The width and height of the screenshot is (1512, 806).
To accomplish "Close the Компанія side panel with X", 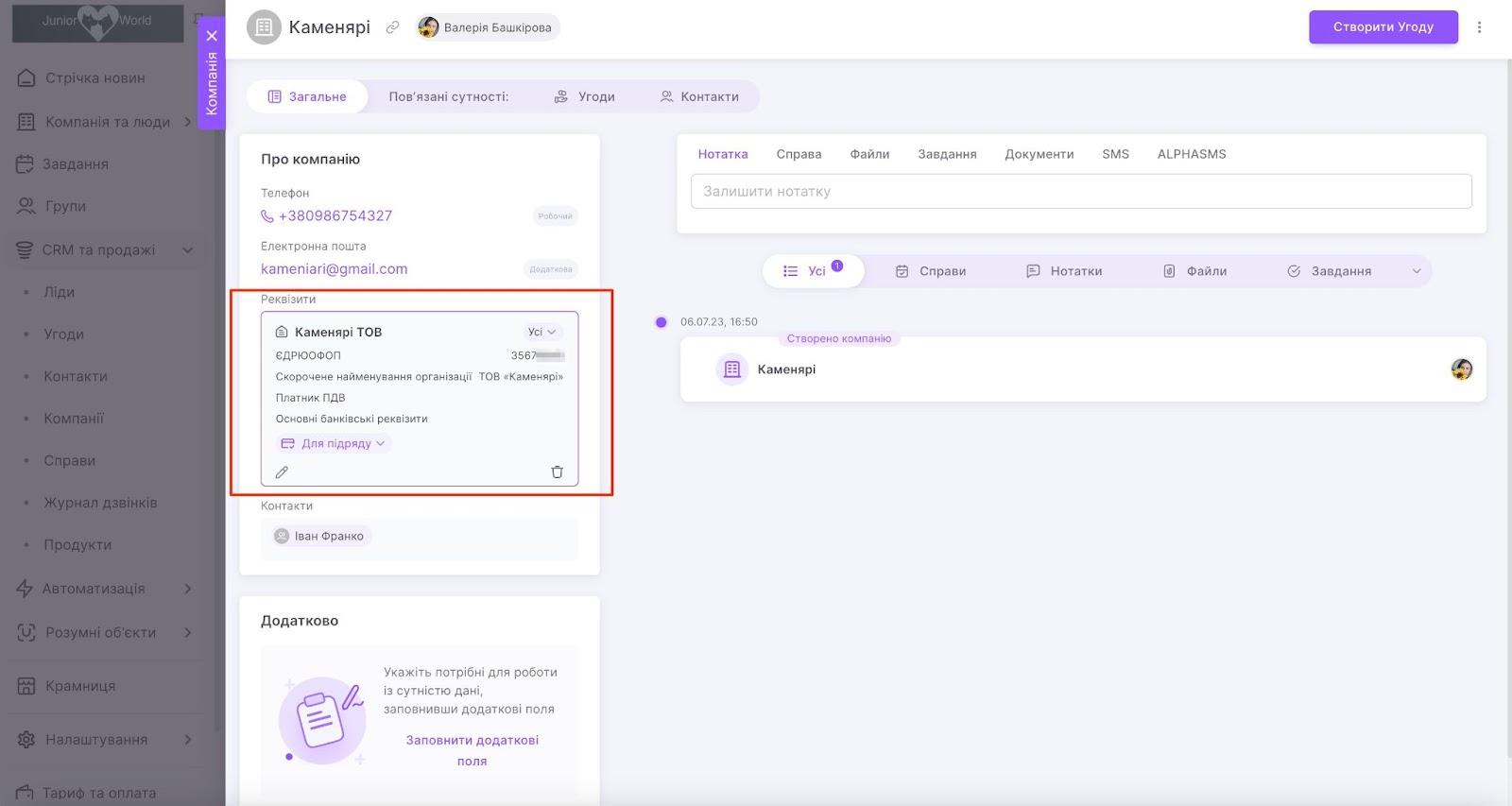I will (x=212, y=36).
